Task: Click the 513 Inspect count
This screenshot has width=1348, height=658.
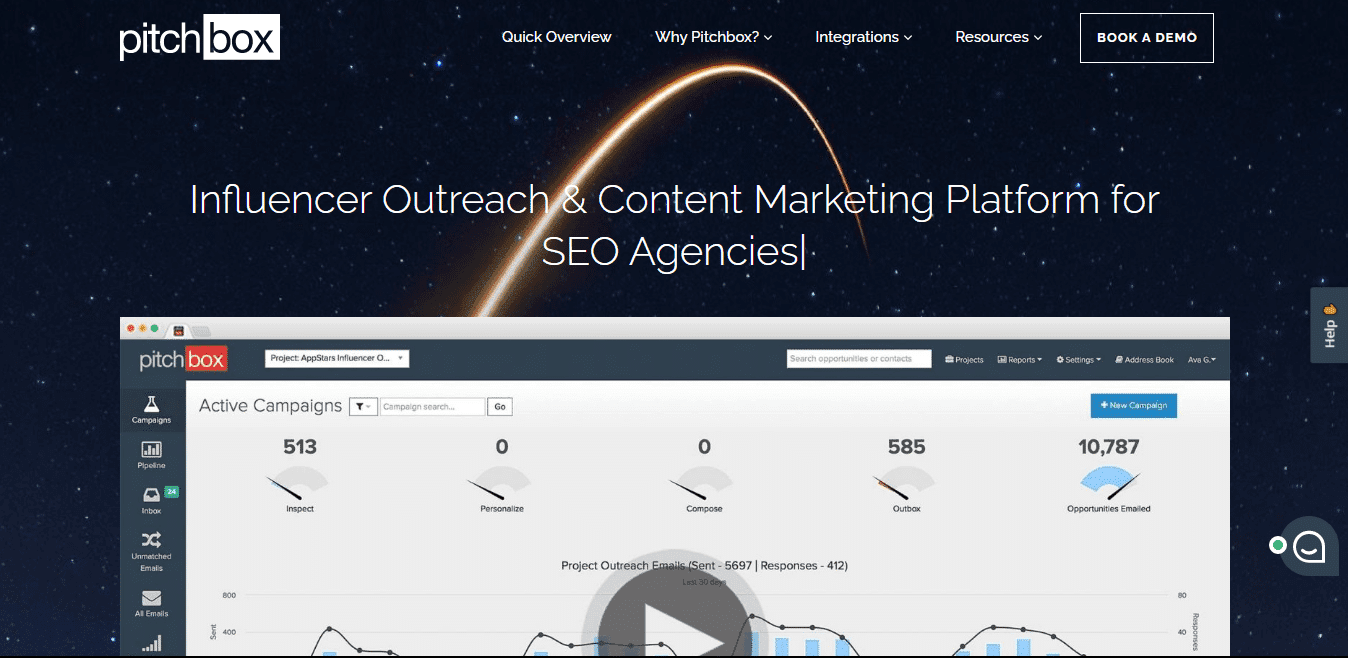Action: pyautogui.click(x=300, y=447)
